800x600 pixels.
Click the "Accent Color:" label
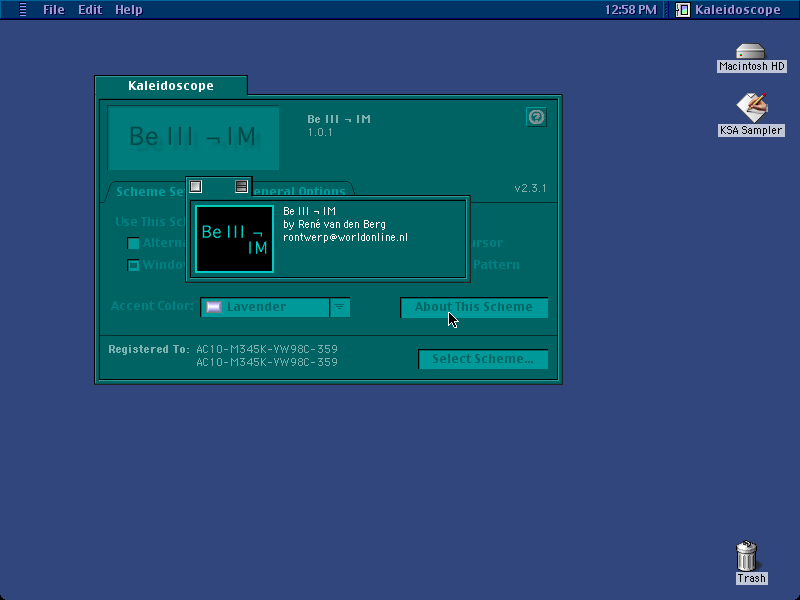pyautogui.click(x=153, y=306)
